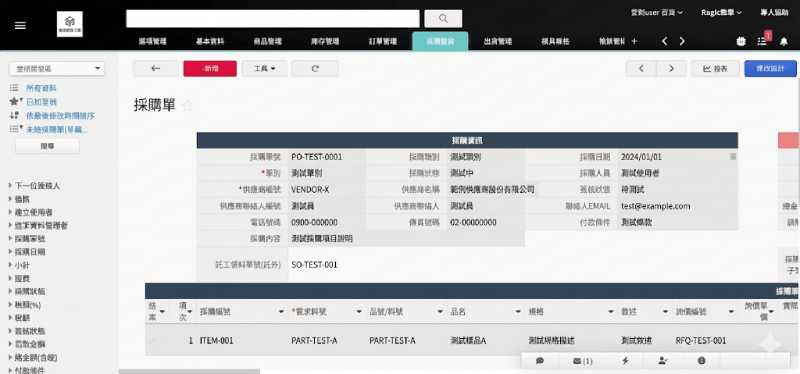Click the calendar icon beside 2024/01/01
The width and height of the screenshot is (800, 374).
click(733, 157)
